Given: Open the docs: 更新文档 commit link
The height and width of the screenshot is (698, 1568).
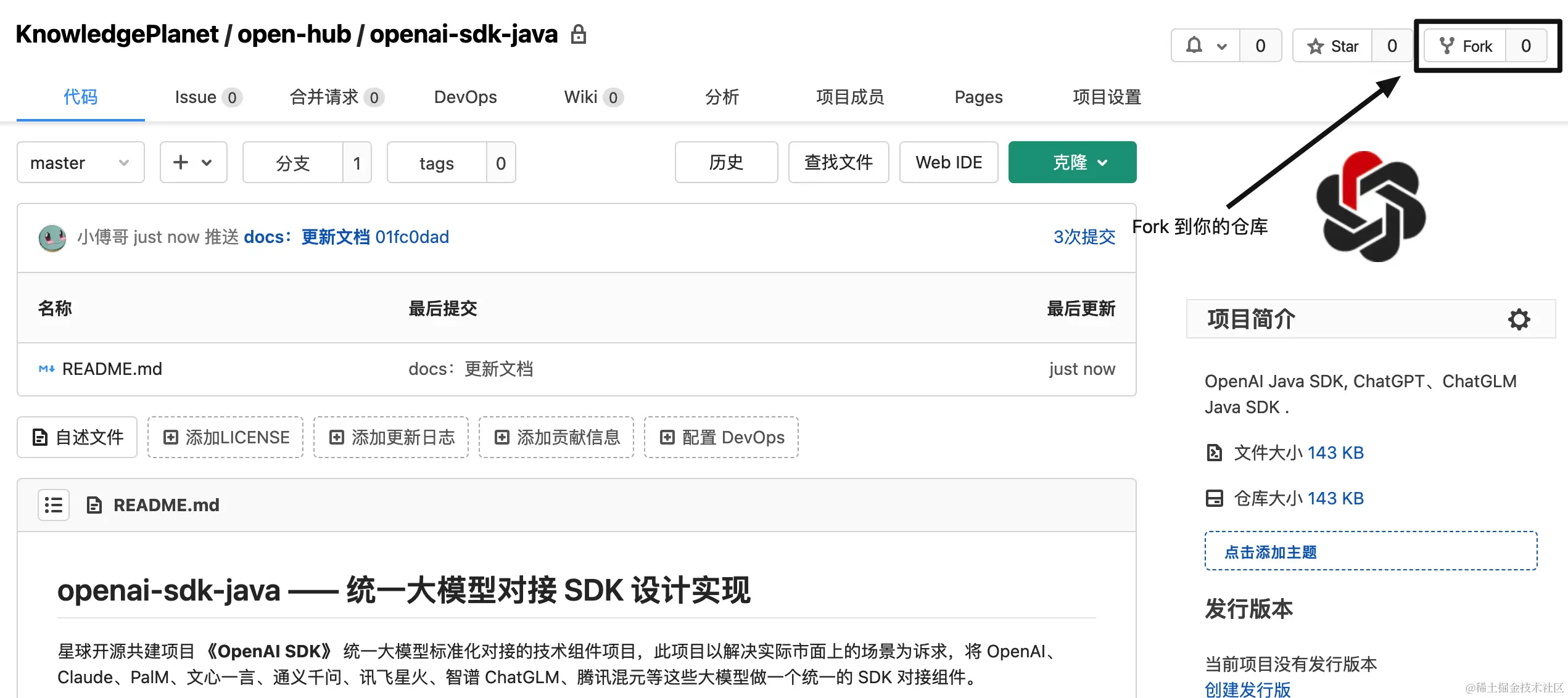Looking at the screenshot, I should coord(307,237).
